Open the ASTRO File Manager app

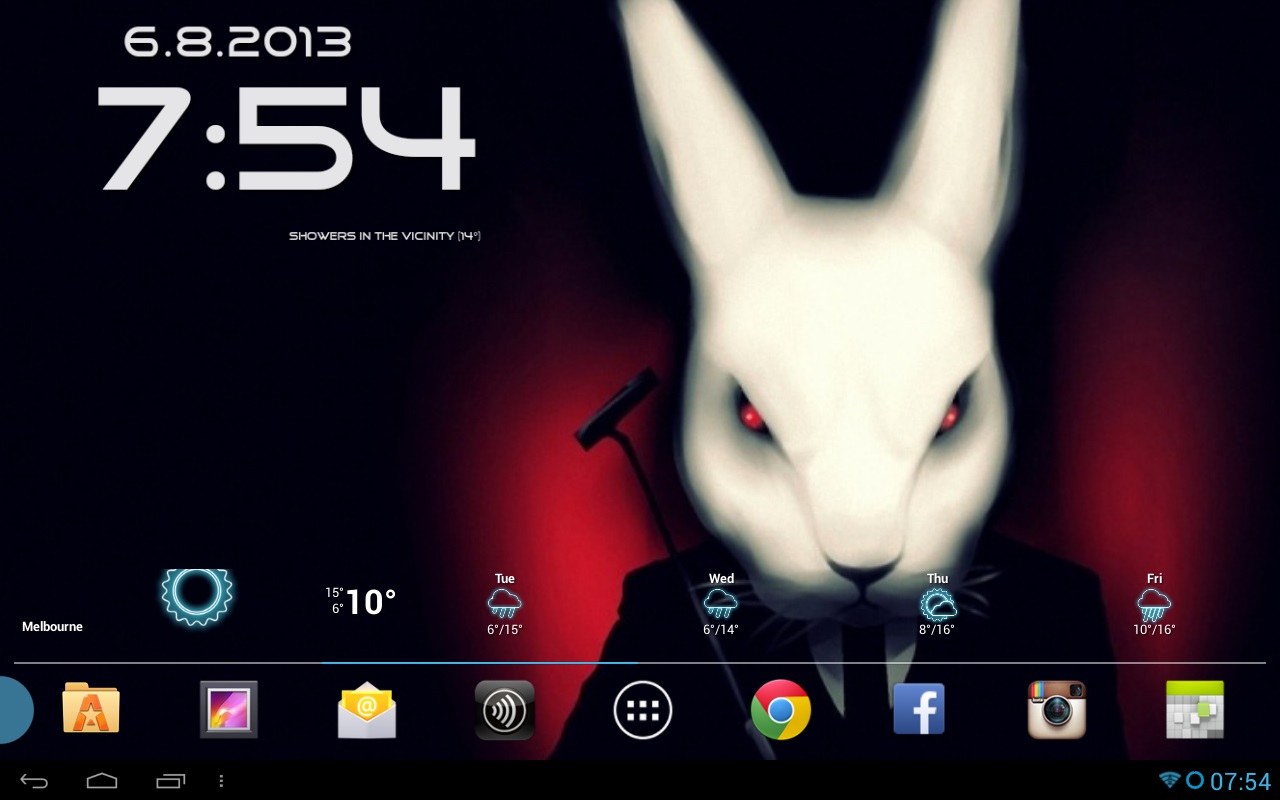(x=91, y=709)
